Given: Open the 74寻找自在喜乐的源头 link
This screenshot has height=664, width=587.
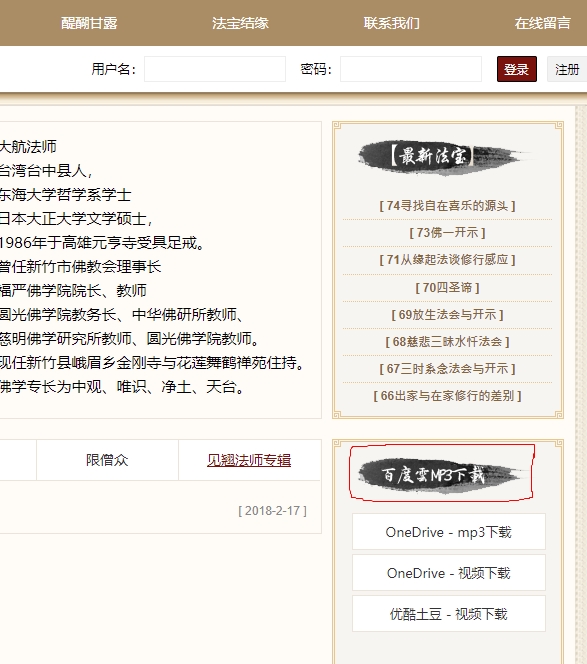Looking at the screenshot, I should pyautogui.click(x=447, y=206).
